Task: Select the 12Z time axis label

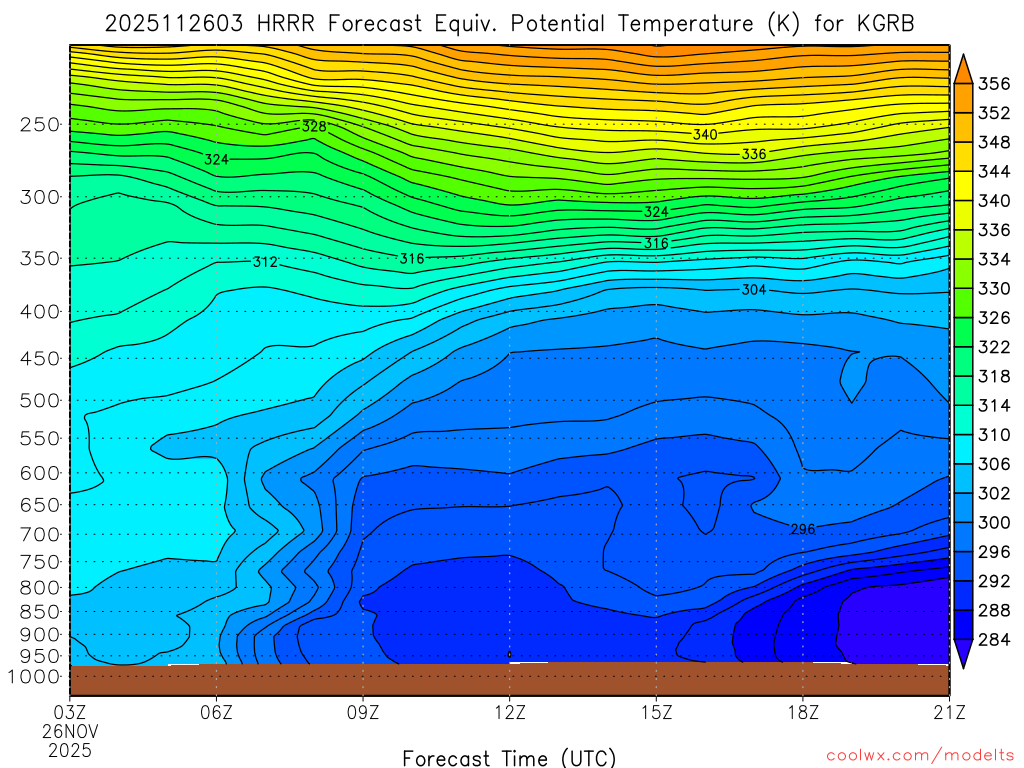Action: 509,712
